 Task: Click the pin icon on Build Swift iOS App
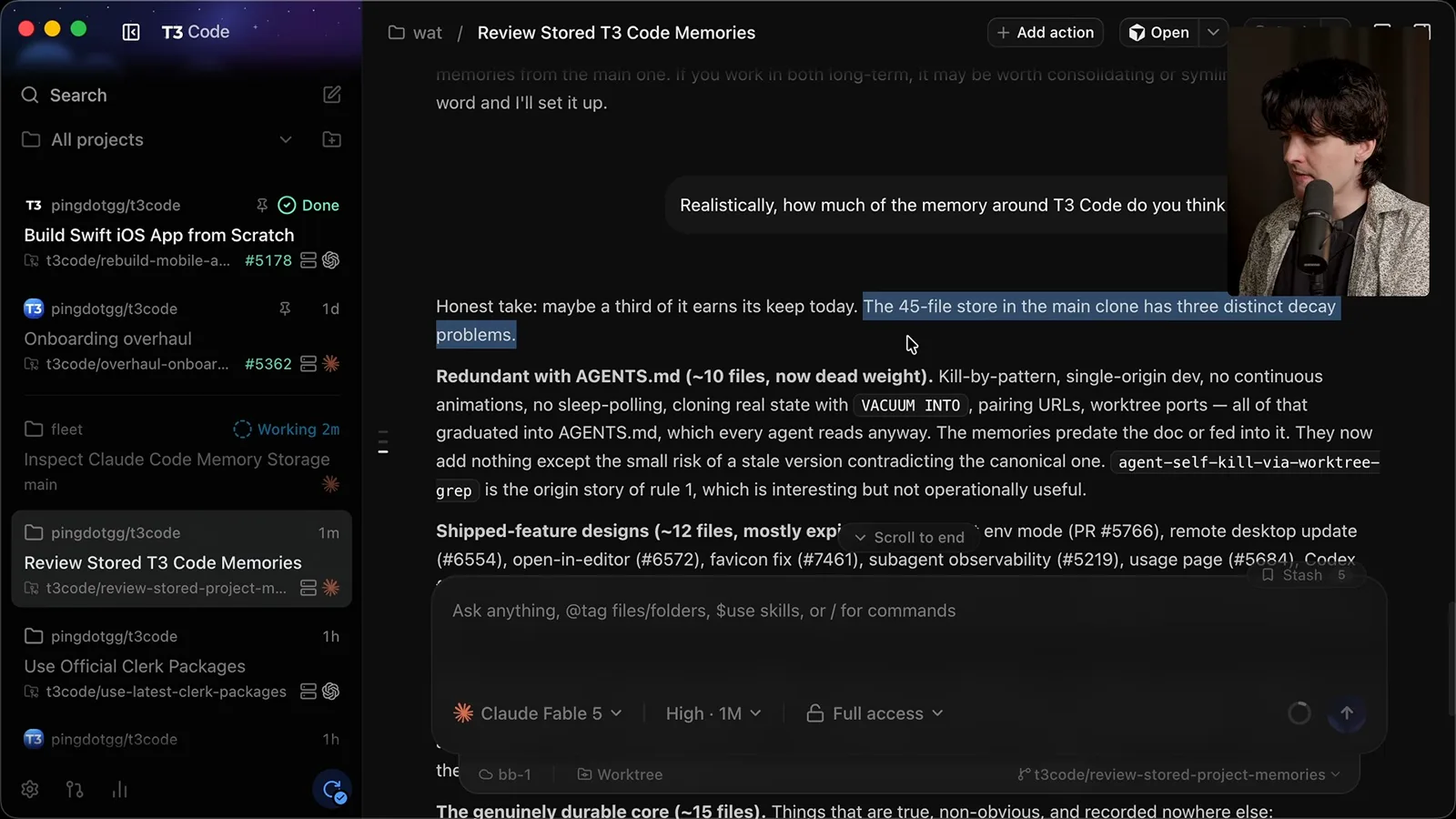coord(262,205)
